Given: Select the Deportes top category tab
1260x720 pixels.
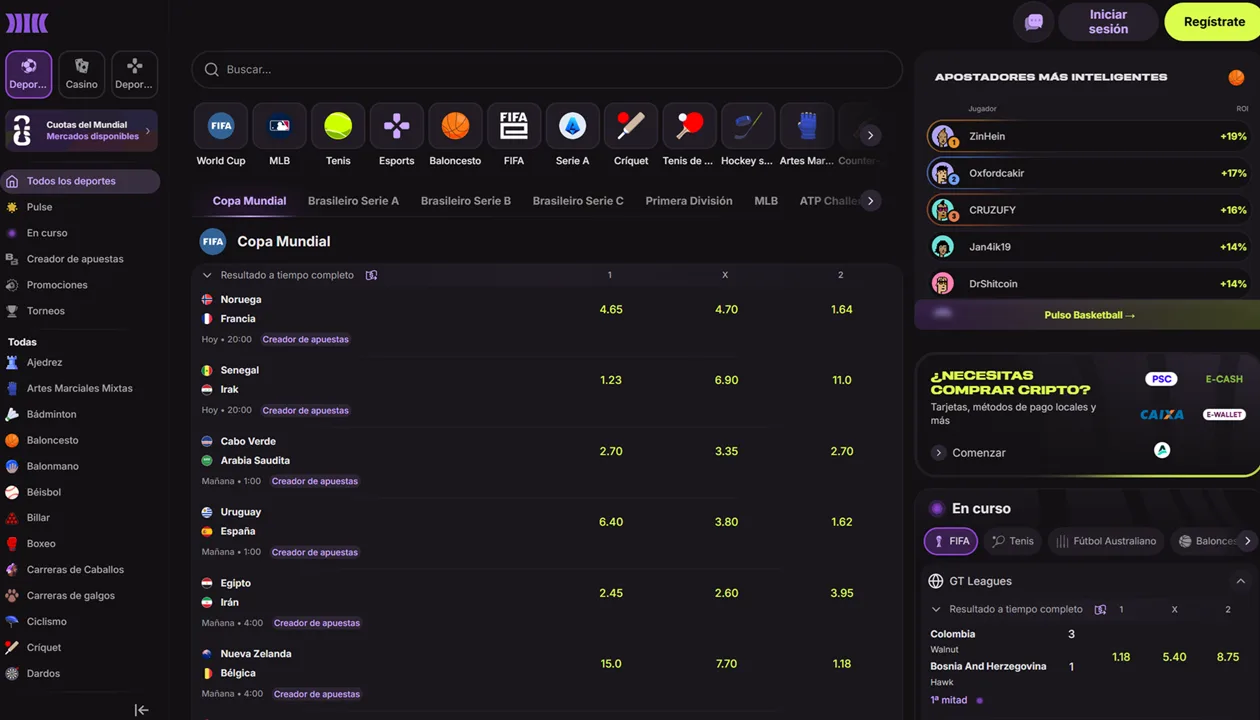Looking at the screenshot, I should point(29,74).
